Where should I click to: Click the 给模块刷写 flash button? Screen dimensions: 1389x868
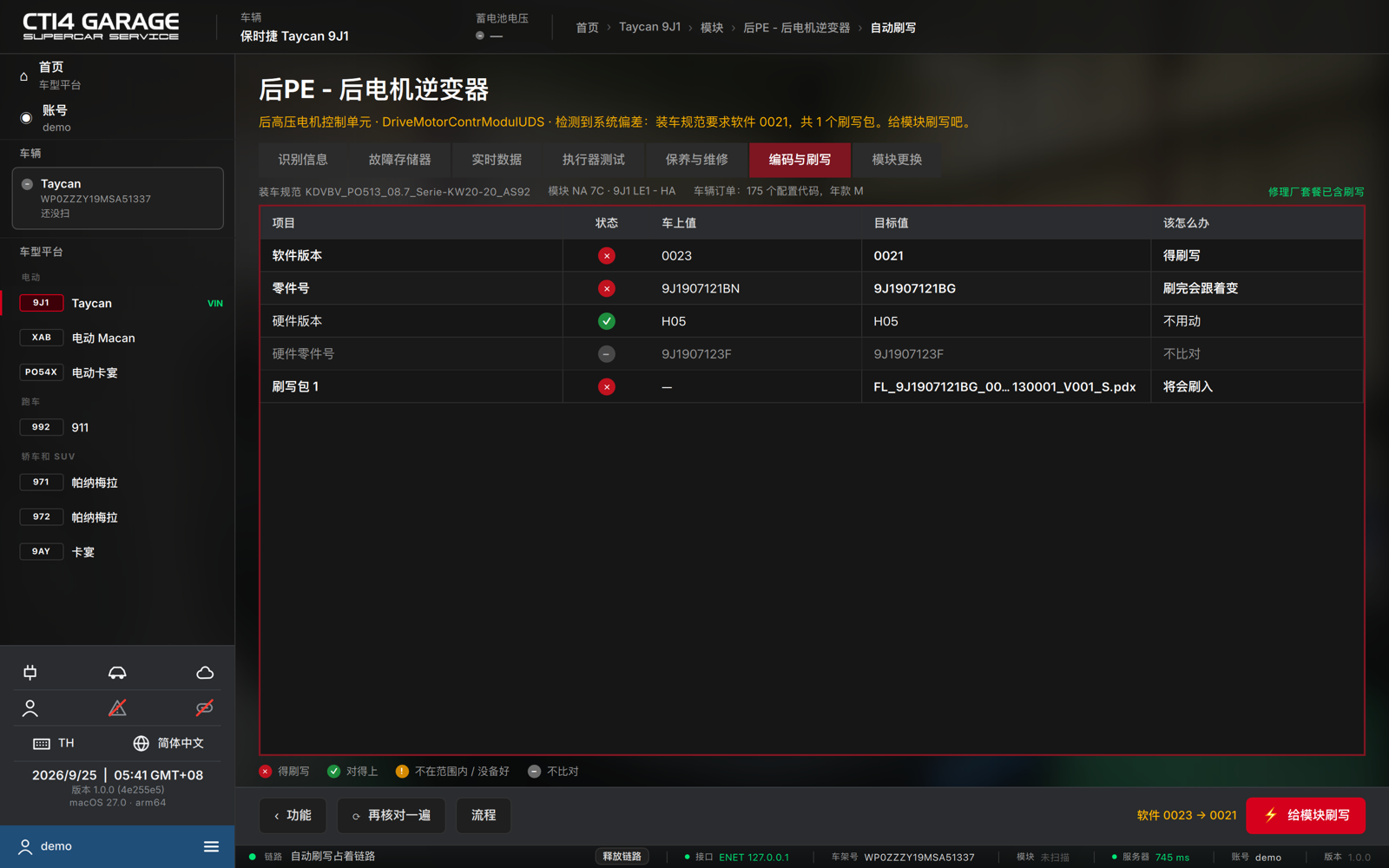[1306, 815]
